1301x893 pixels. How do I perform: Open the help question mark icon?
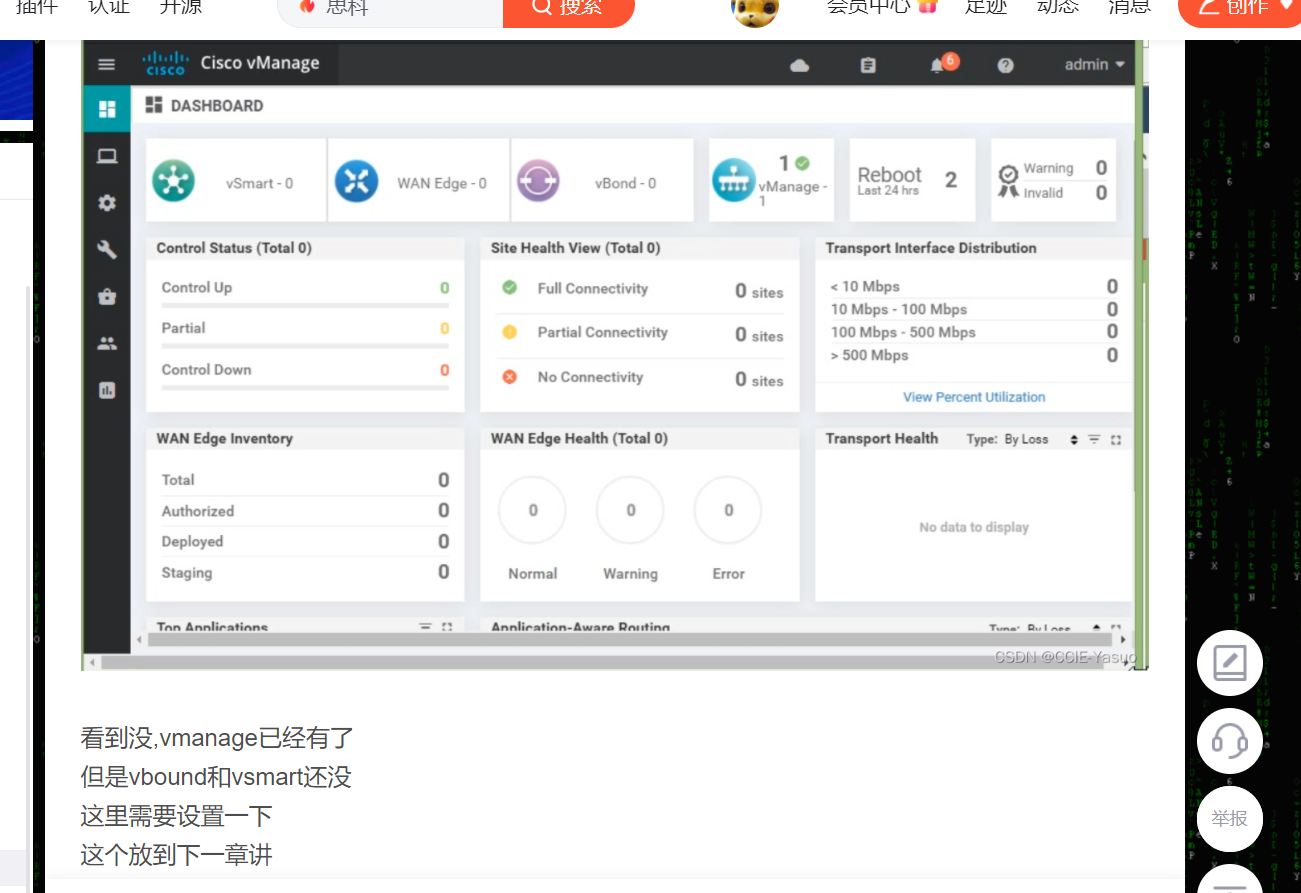1005,66
